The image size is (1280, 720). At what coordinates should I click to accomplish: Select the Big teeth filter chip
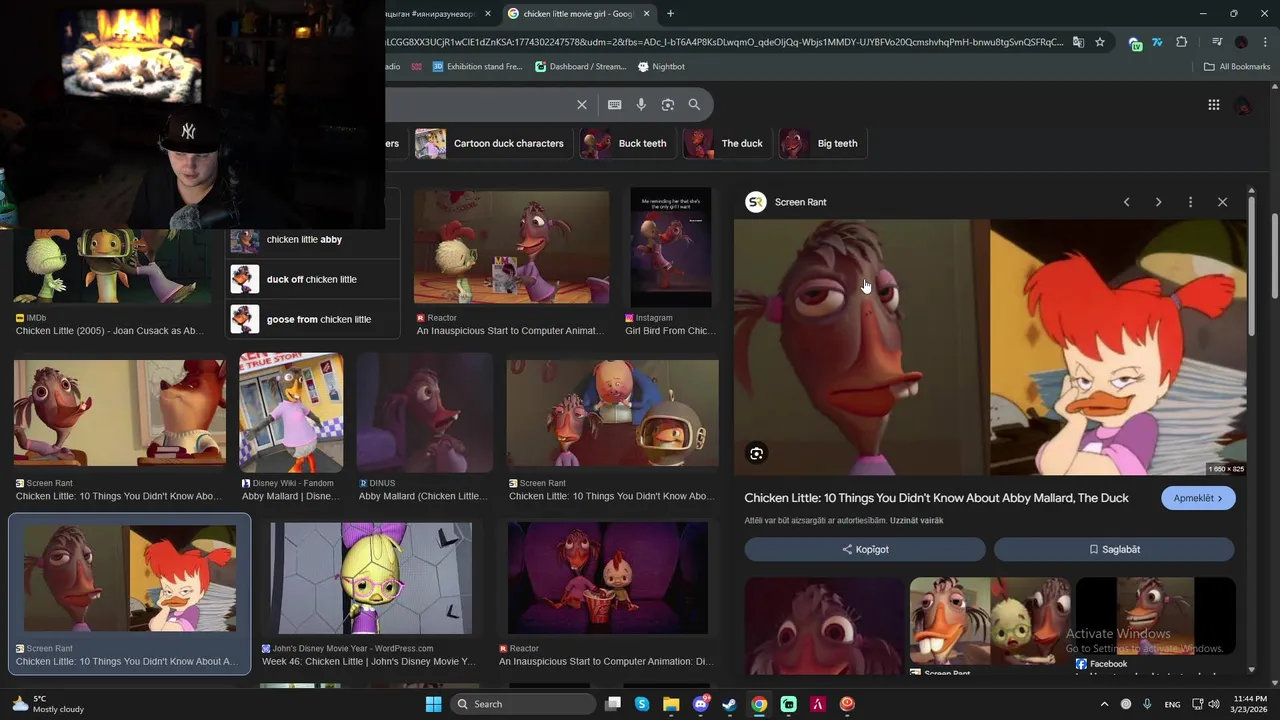pyautogui.click(x=823, y=143)
